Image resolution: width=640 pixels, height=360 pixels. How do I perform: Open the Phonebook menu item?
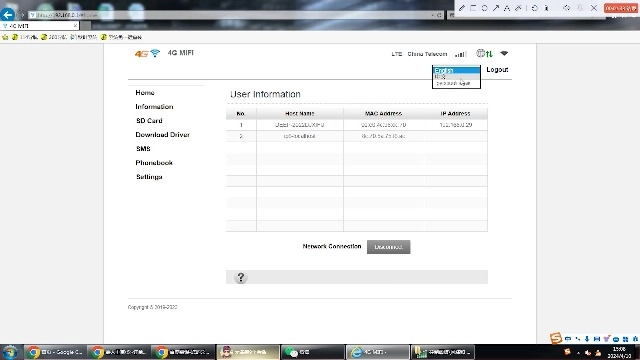(x=154, y=163)
